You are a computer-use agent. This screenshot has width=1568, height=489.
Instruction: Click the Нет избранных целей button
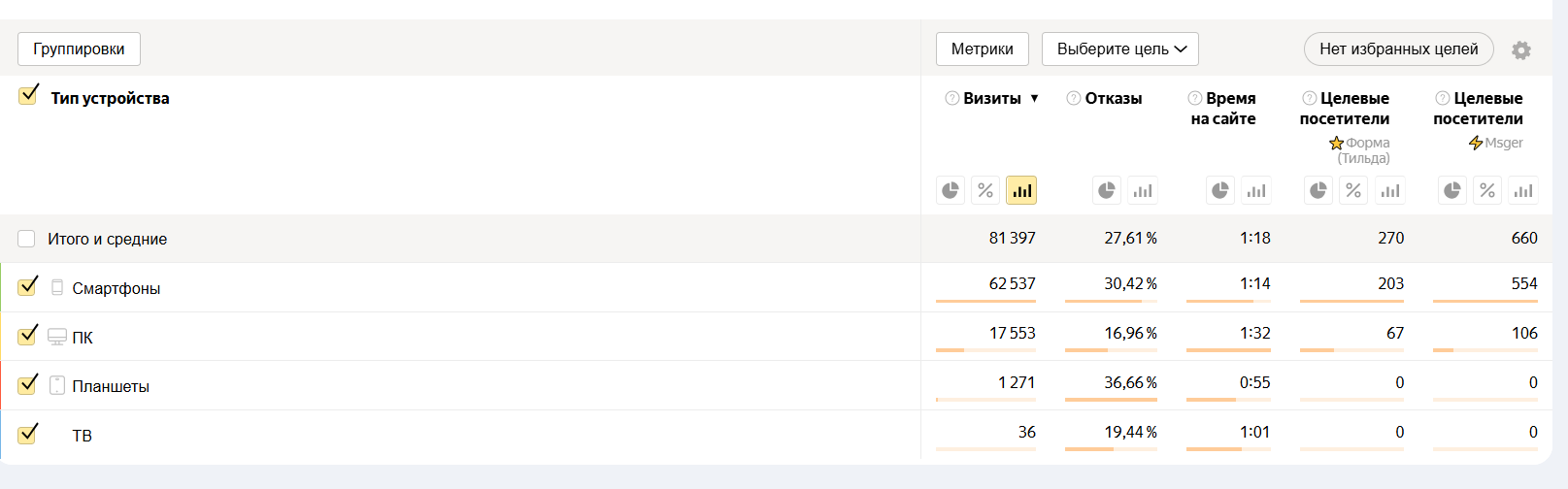pos(1398,49)
